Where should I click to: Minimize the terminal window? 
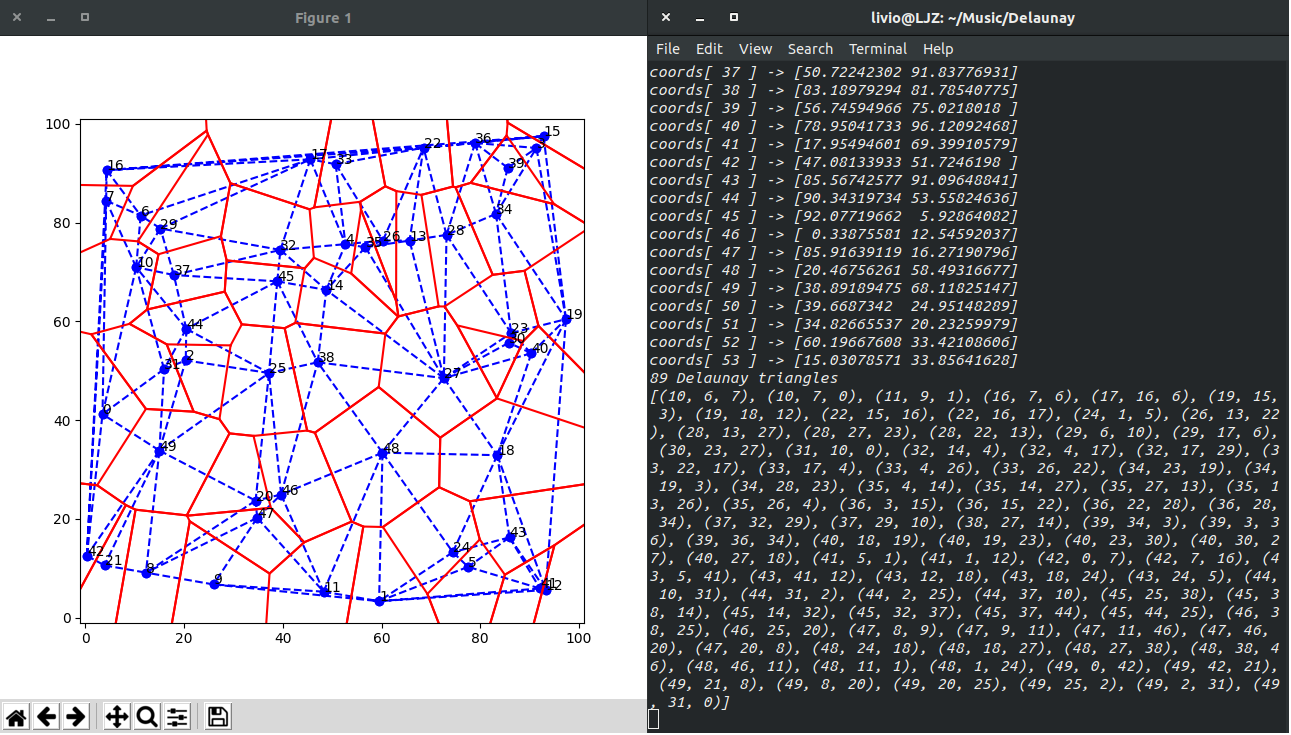700,17
